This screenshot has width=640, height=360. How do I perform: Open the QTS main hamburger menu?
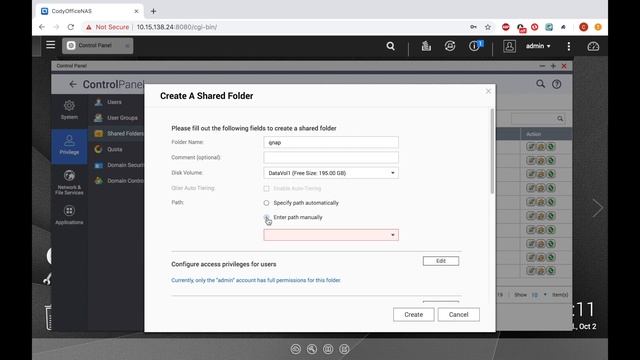point(51,45)
